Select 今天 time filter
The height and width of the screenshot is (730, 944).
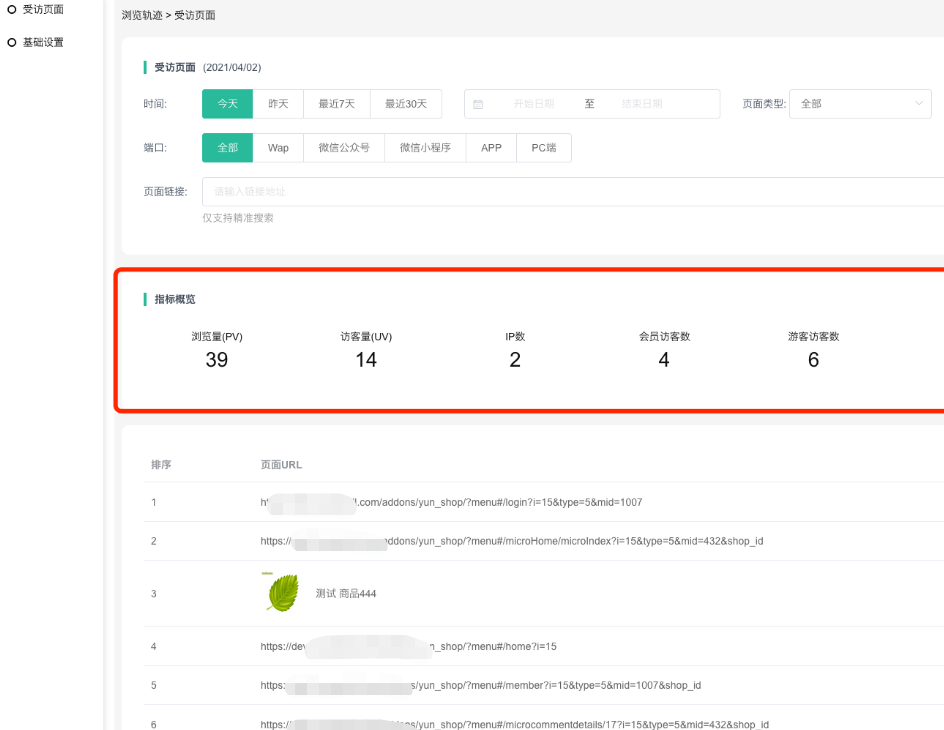[227, 104]
